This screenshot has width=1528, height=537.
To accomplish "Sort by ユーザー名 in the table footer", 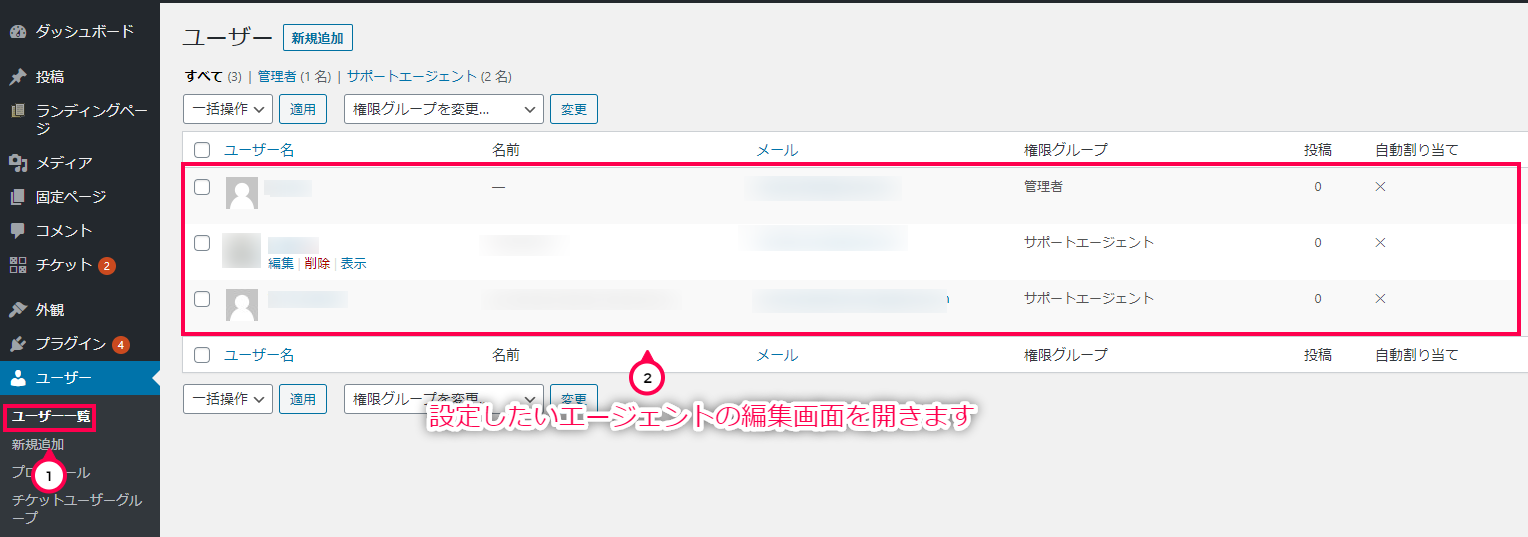I will (x=259, y=355).
